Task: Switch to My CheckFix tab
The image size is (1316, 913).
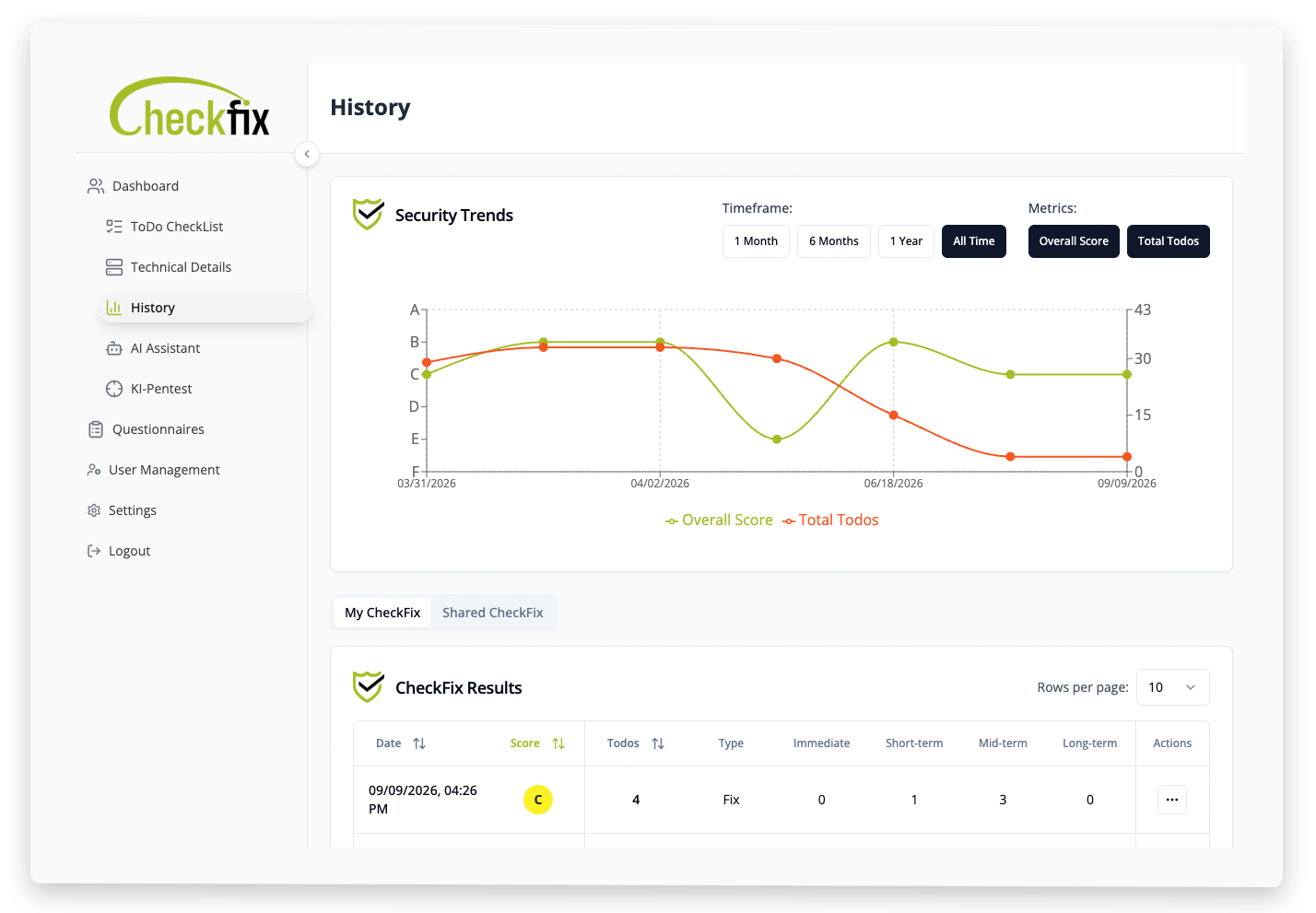Action: 382,613
